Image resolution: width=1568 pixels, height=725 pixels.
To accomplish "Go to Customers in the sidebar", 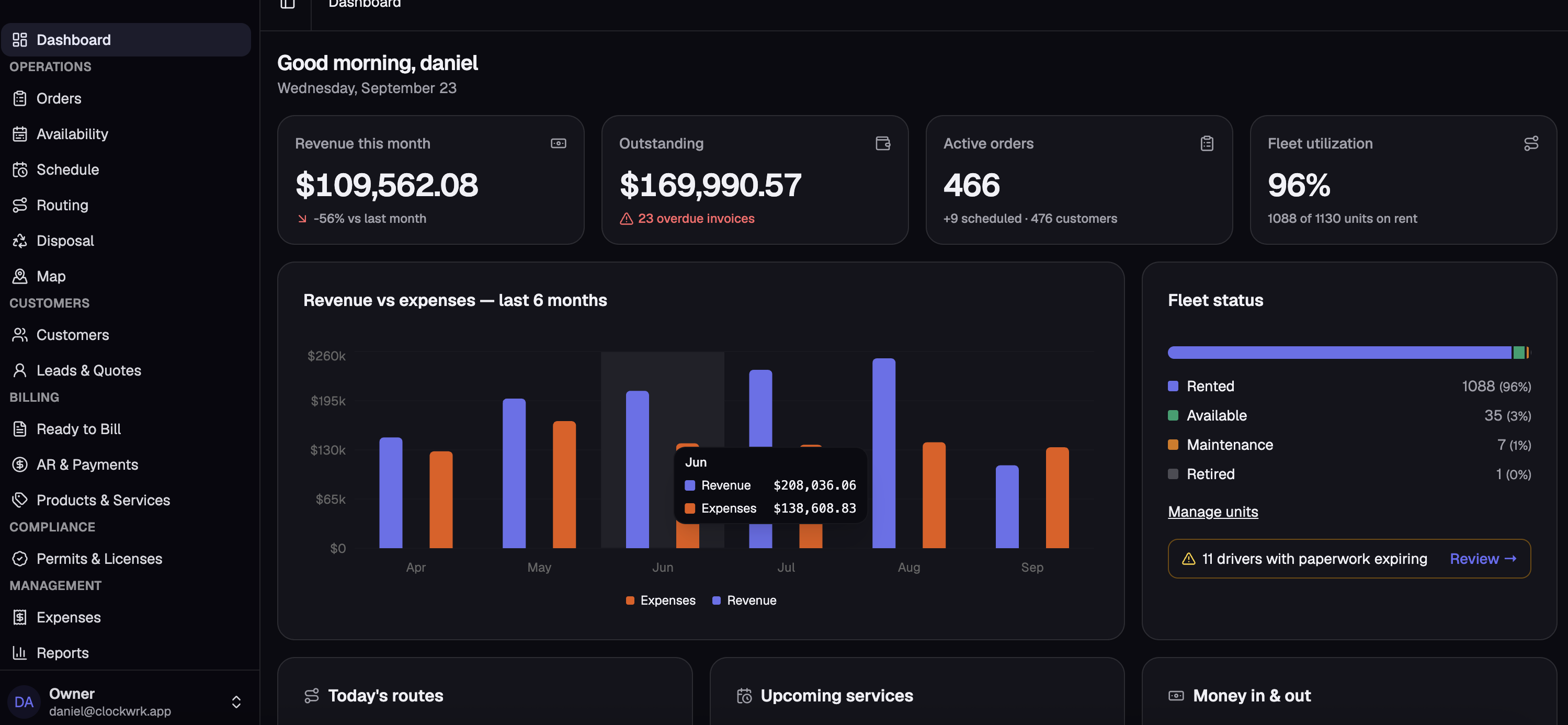I will 126,335.
